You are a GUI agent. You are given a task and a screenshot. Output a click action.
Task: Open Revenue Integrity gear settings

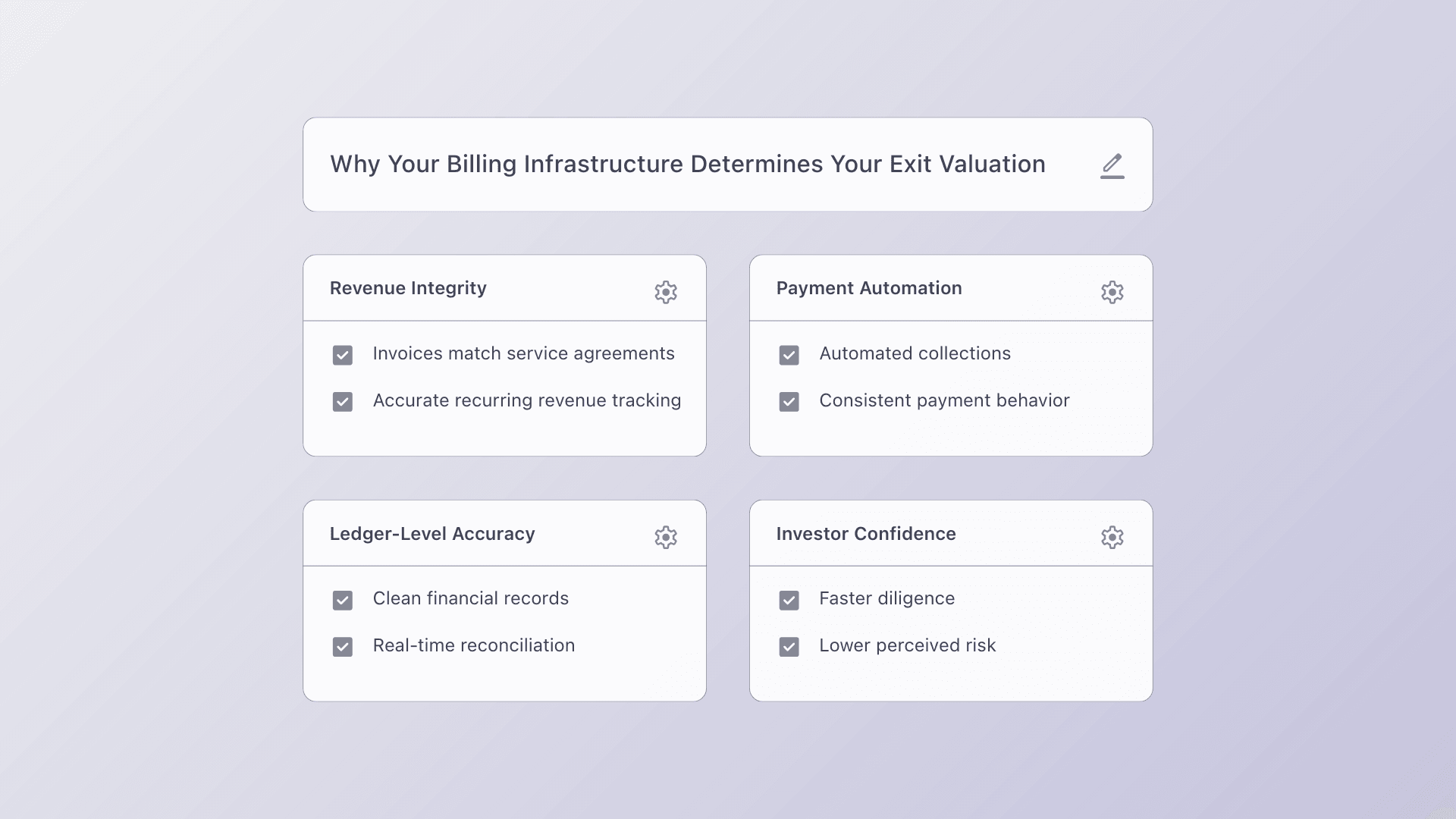coord(665,292)
